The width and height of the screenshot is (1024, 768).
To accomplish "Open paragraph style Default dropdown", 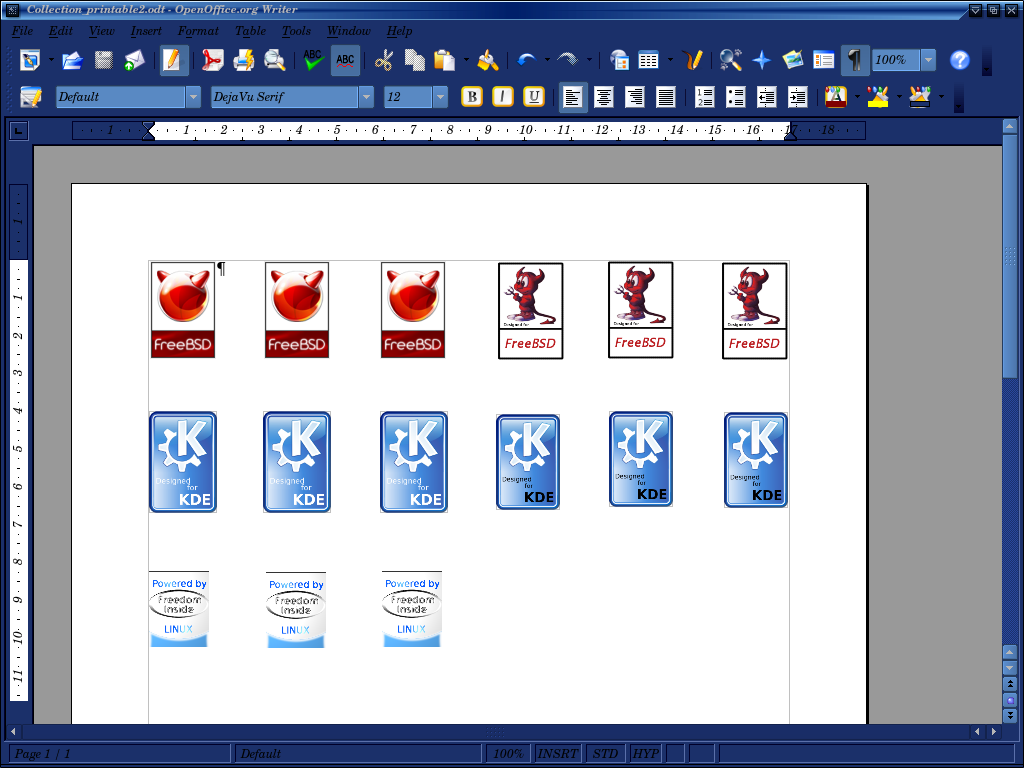I will 193,97.
